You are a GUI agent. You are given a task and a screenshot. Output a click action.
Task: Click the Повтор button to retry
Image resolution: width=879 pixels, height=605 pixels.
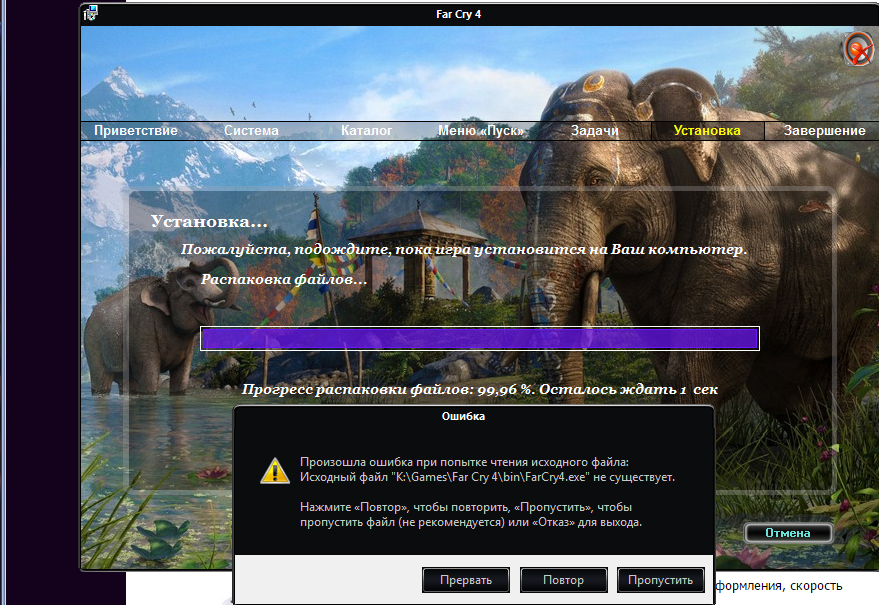(563, 580)
